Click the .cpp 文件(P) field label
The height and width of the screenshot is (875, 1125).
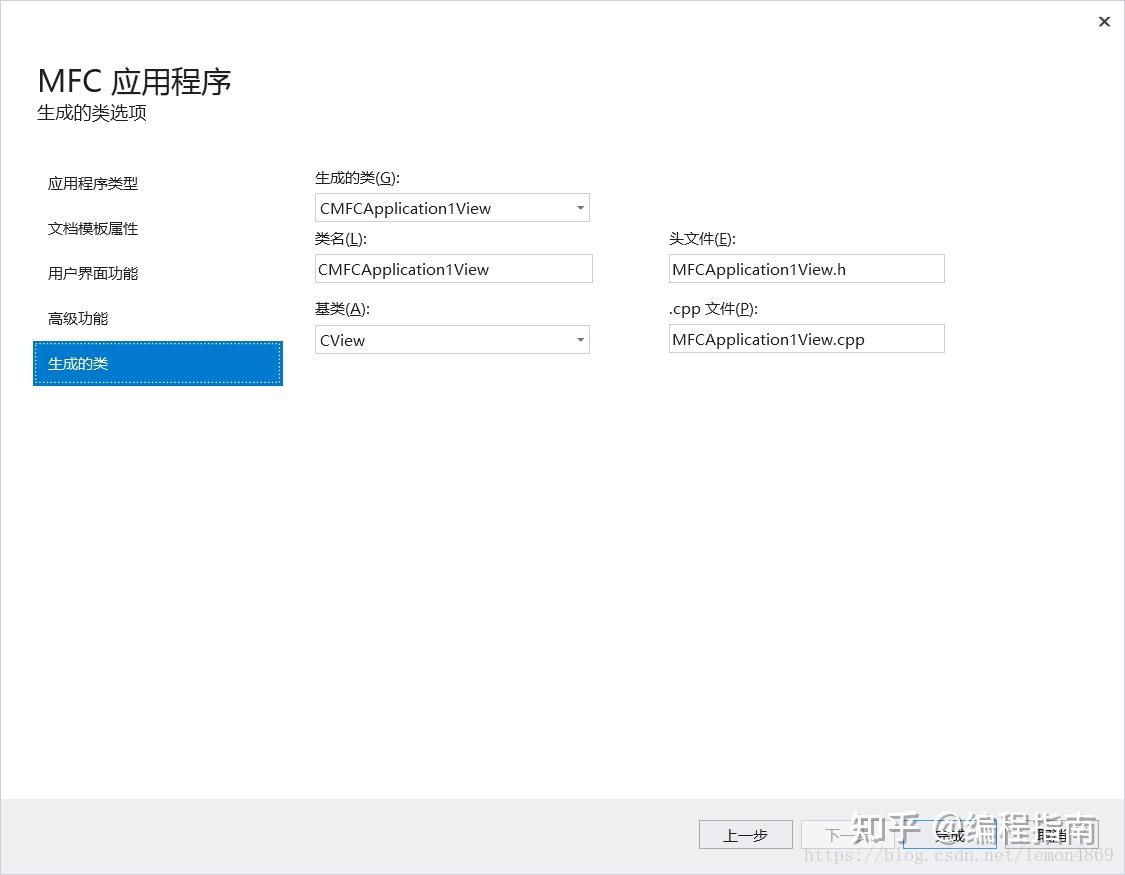tap(711, 308)
